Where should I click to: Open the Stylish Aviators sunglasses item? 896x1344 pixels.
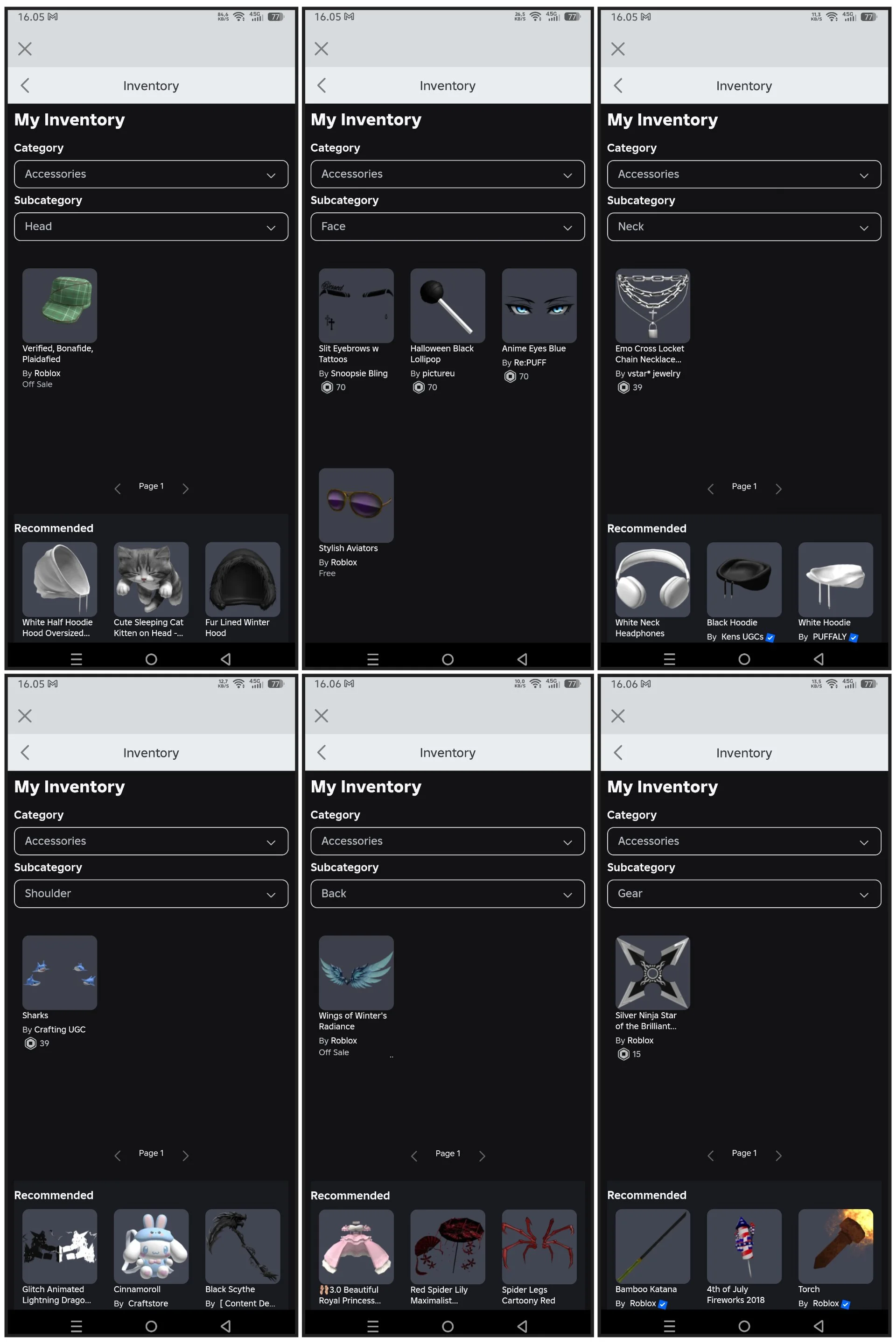356,505
